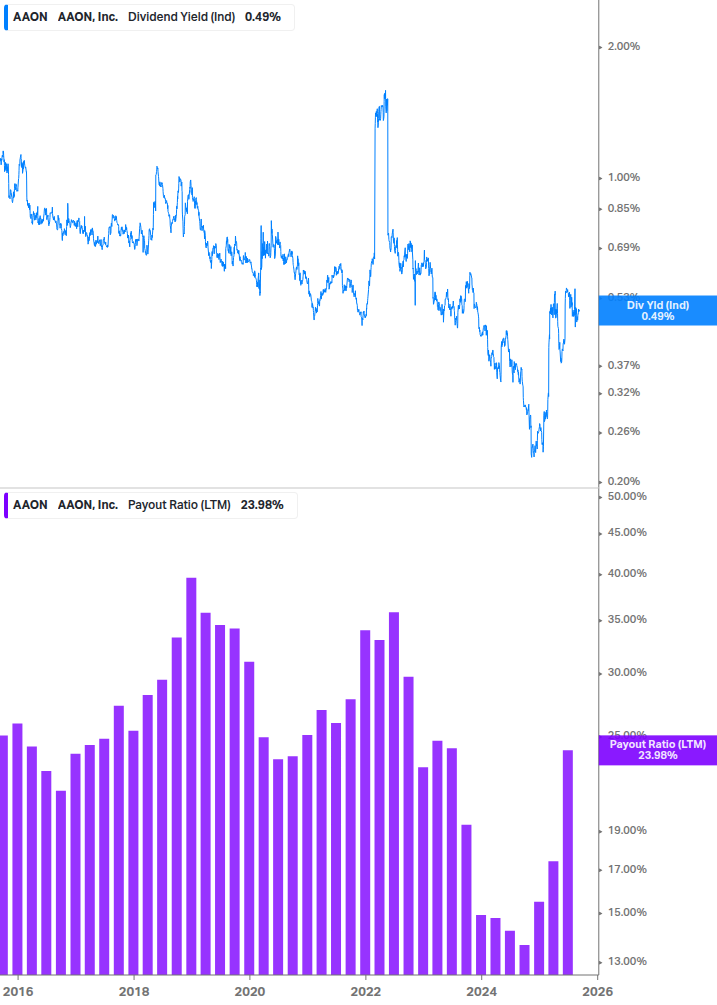Click the most recent payout ratio bar

[x=568, y=860]
